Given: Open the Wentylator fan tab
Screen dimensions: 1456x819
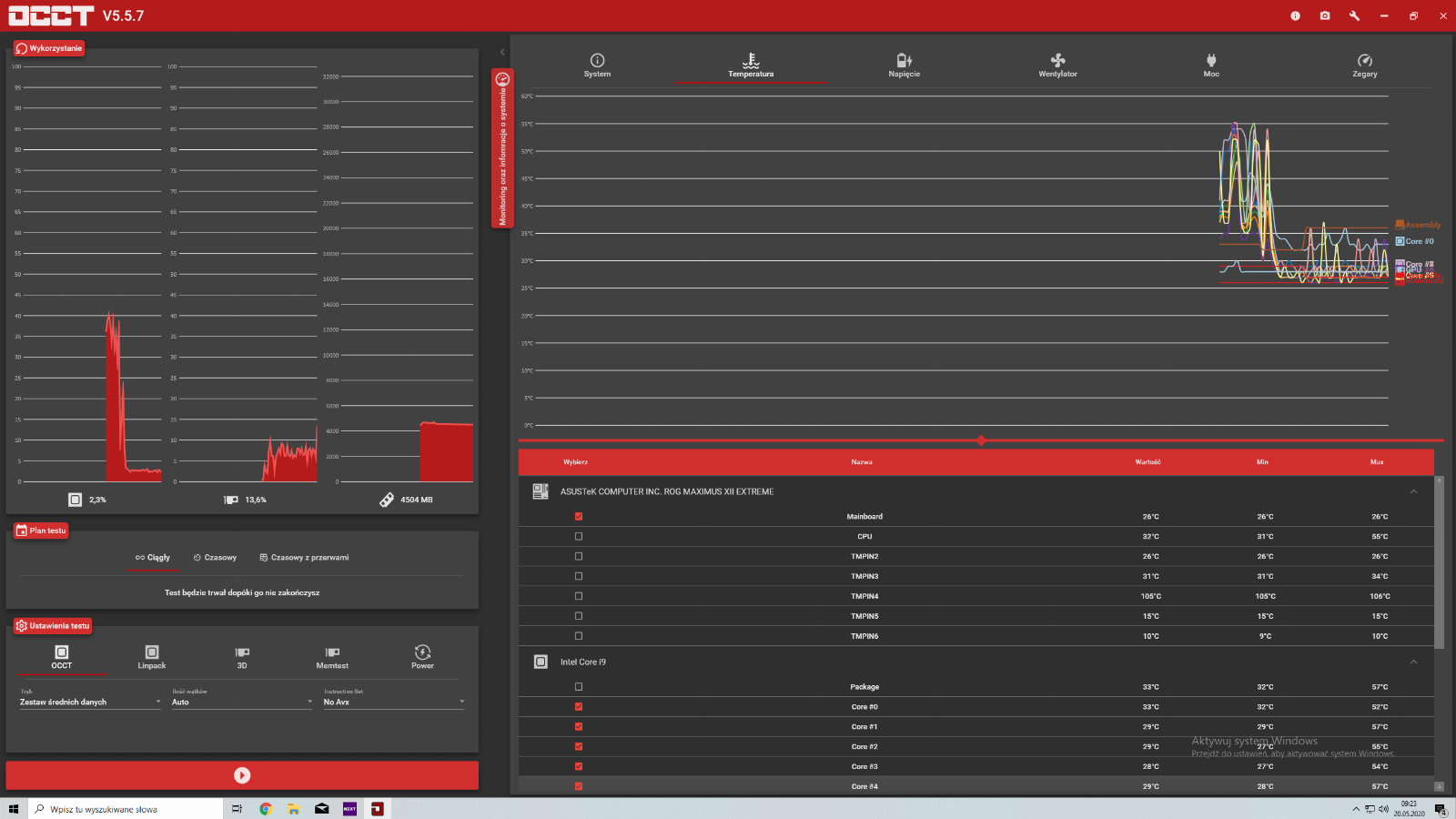Looking at the screenshot, I should click(1057, 66).
